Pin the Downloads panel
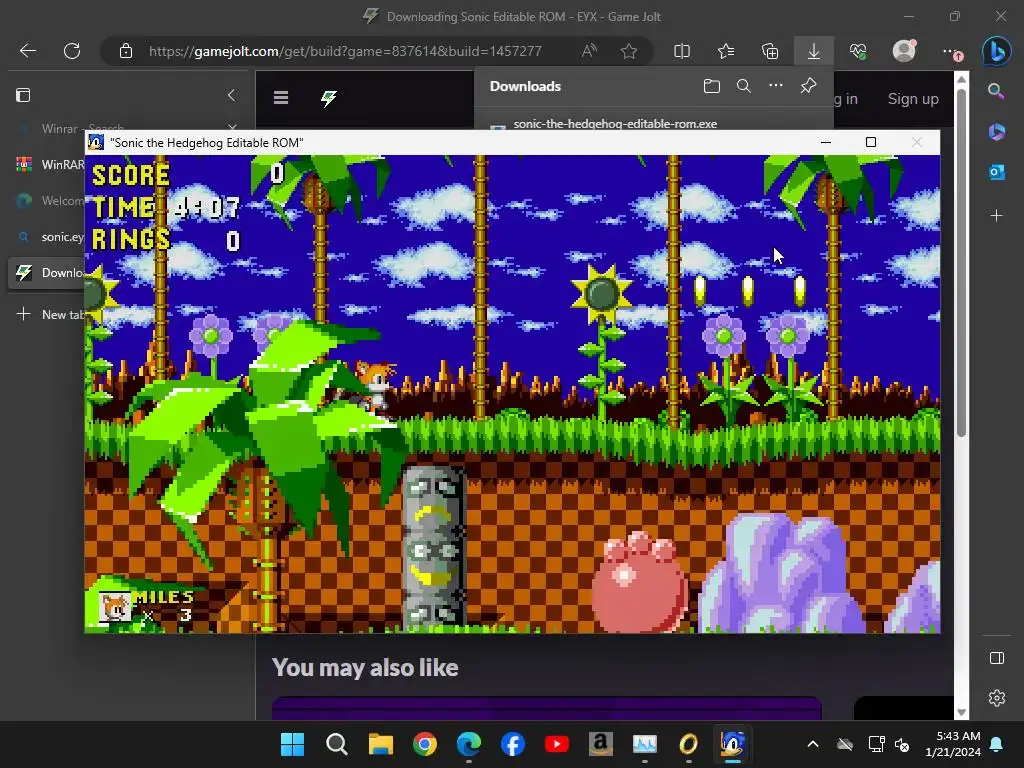The image size is (1024, 768). pyautogui.click(x=808, y=86)
